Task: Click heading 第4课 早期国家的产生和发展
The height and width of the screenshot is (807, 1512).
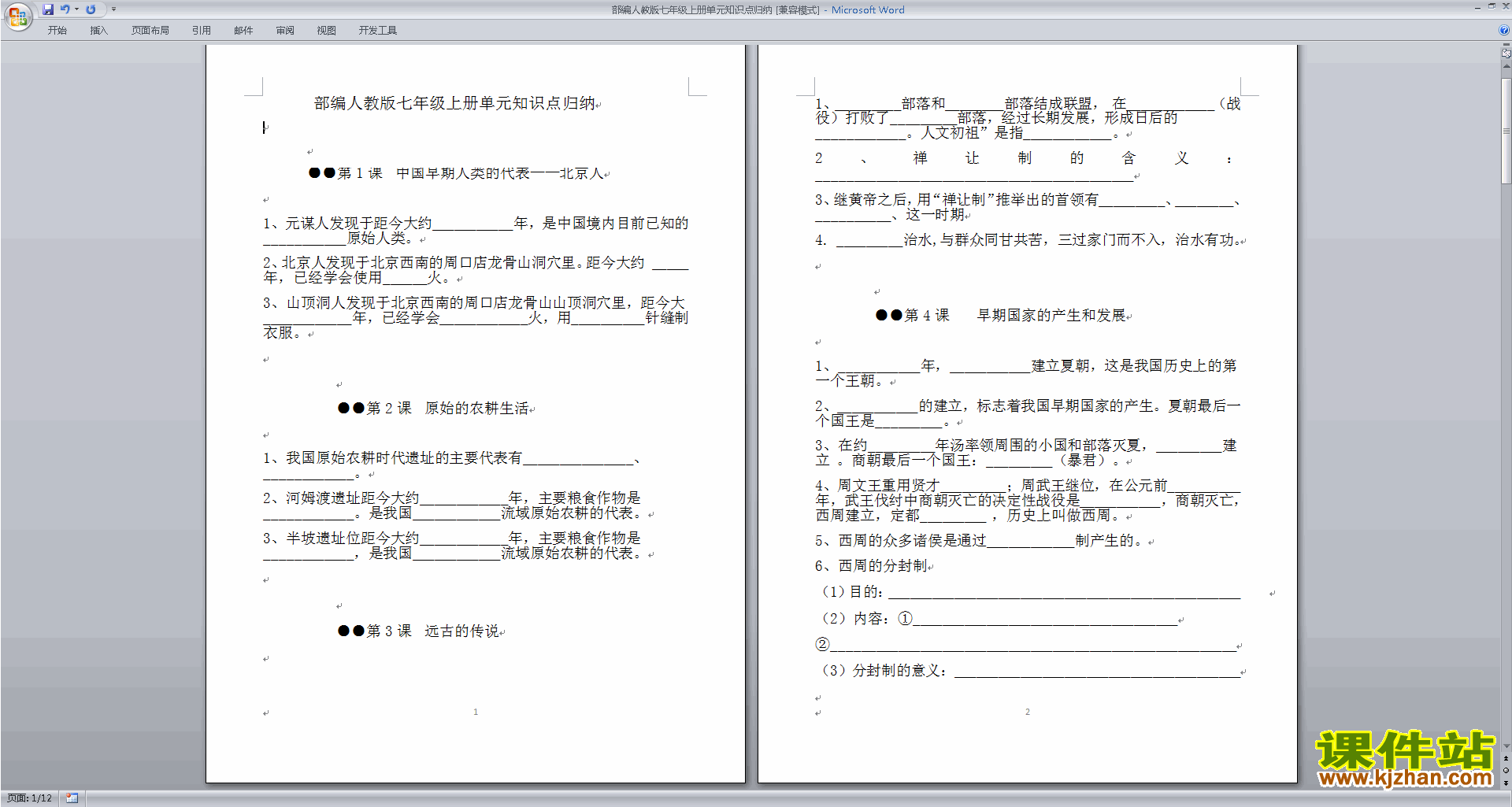Action: tap(1001, 315)
